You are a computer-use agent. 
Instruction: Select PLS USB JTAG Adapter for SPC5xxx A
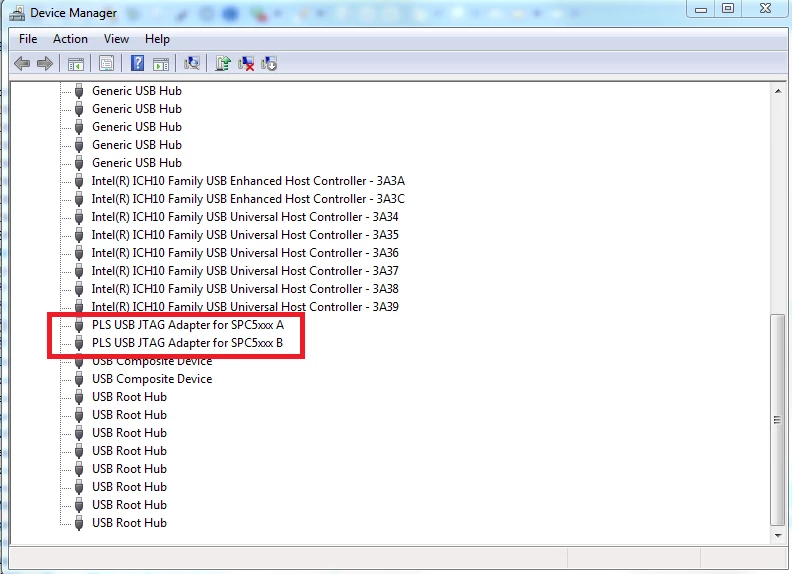[x=187, y=325]
